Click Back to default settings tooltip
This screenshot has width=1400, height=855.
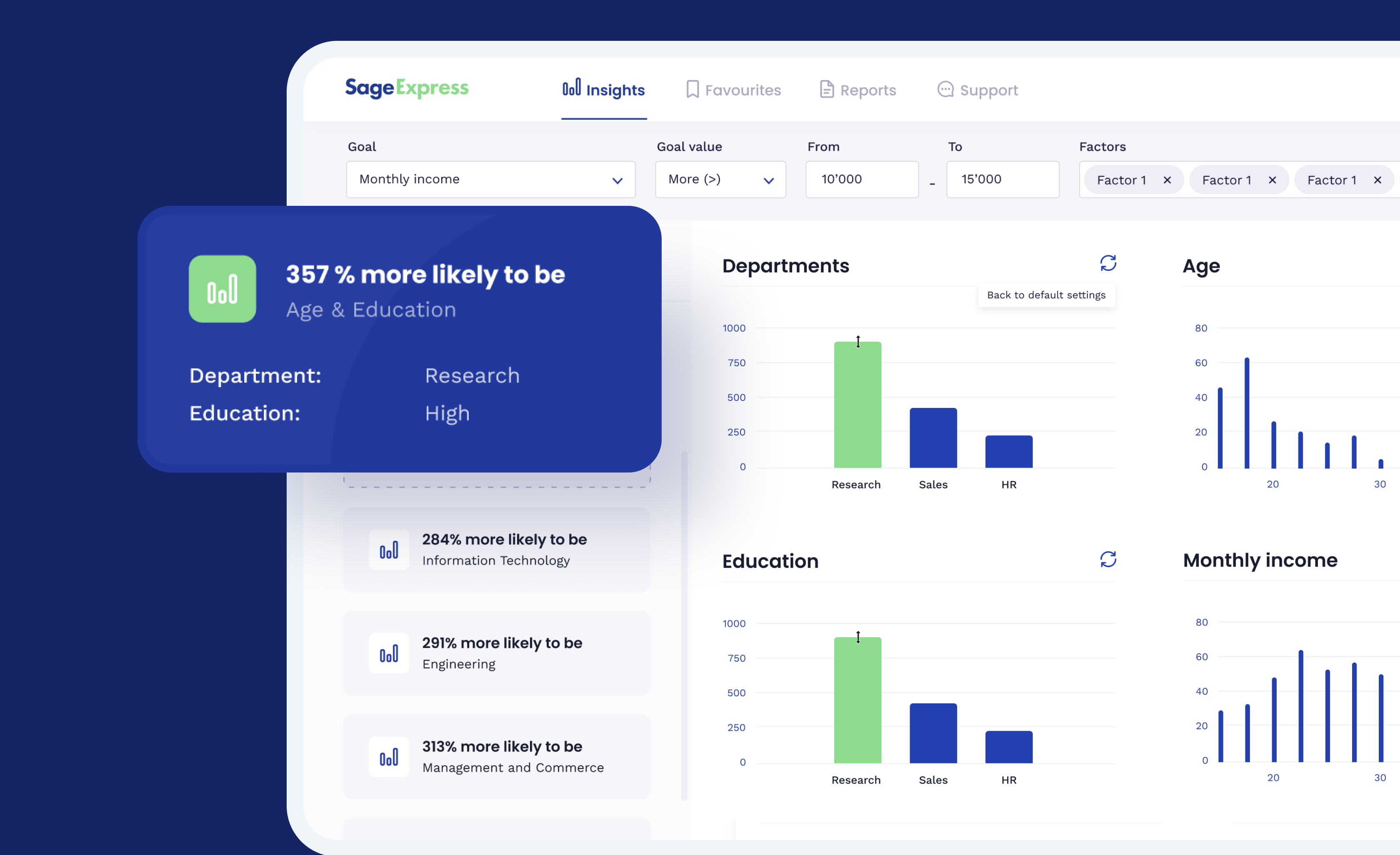click(1046, 295)
